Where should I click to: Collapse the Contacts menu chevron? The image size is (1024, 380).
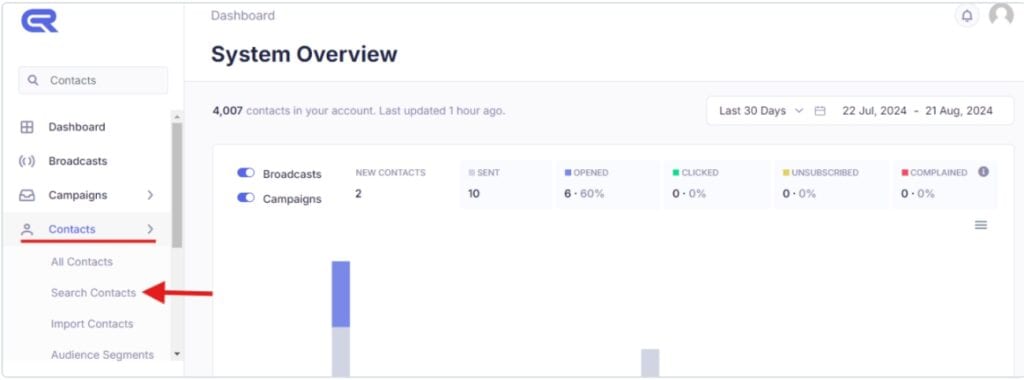click(x=150, y=229)
